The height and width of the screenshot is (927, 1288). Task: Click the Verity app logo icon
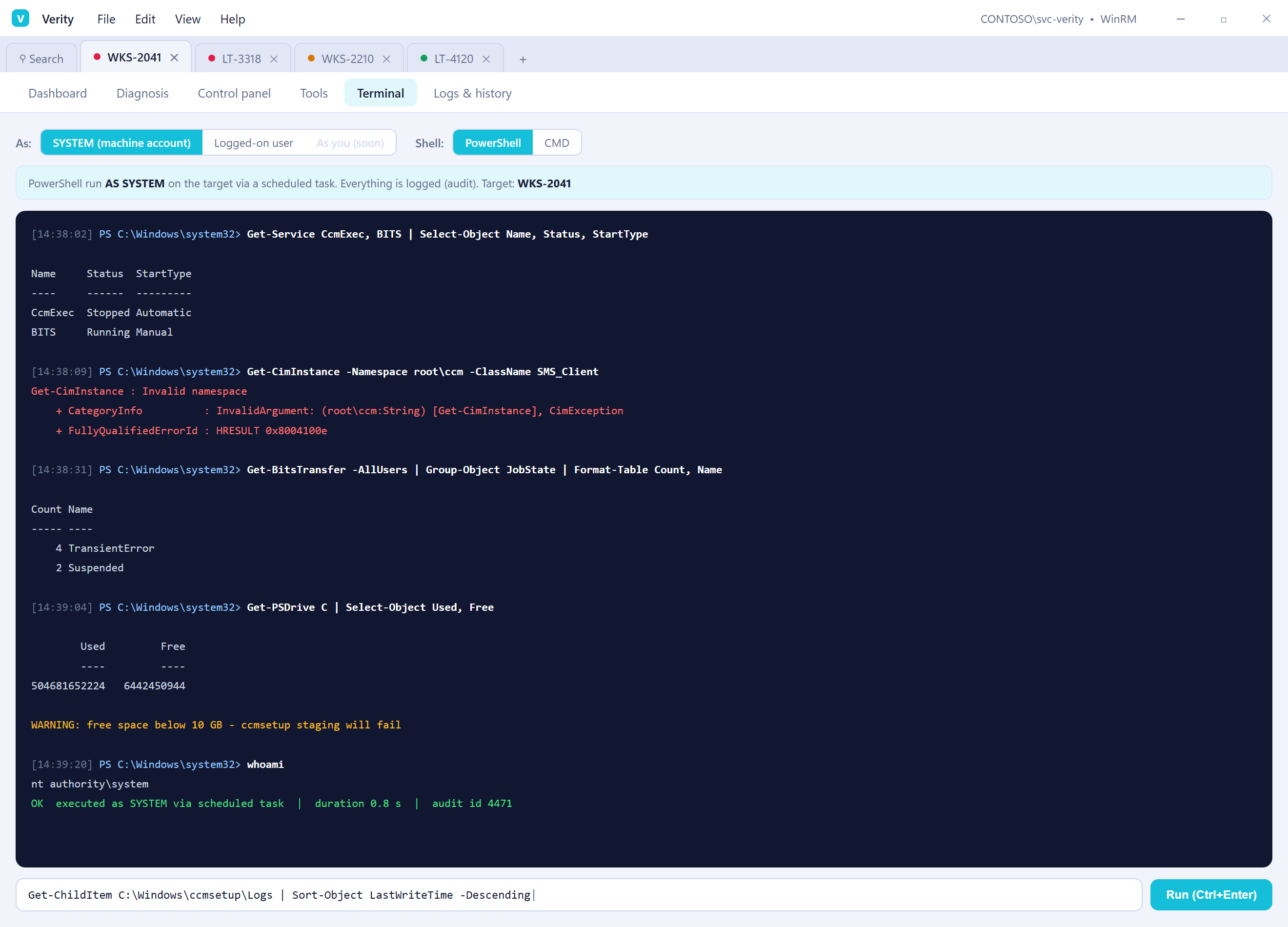coord(20,19)
